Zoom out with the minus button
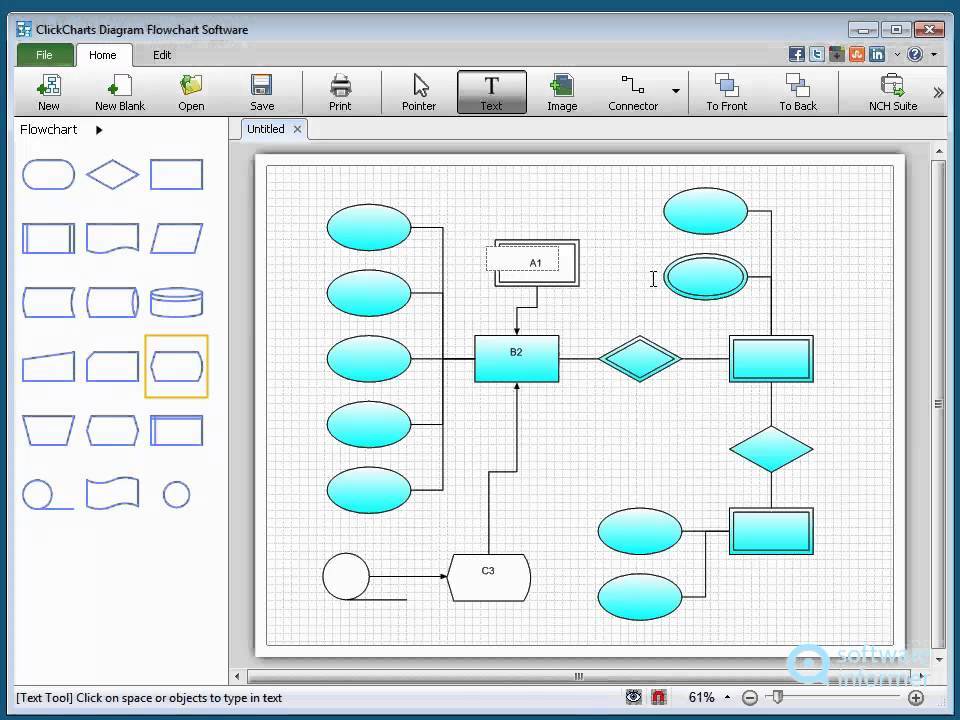This screenshot has height=720, width=960. click(x=749, y=697)
